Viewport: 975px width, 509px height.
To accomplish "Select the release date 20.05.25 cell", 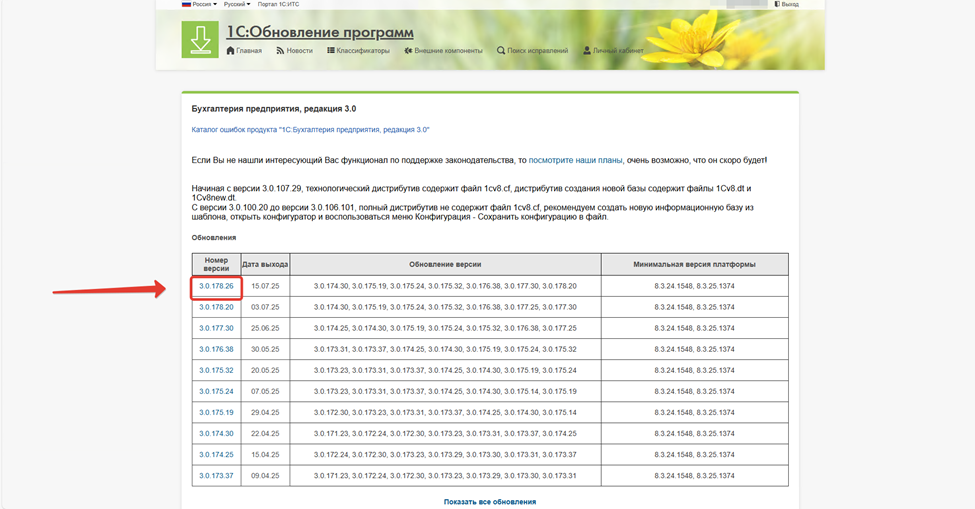I will point(266,370).
